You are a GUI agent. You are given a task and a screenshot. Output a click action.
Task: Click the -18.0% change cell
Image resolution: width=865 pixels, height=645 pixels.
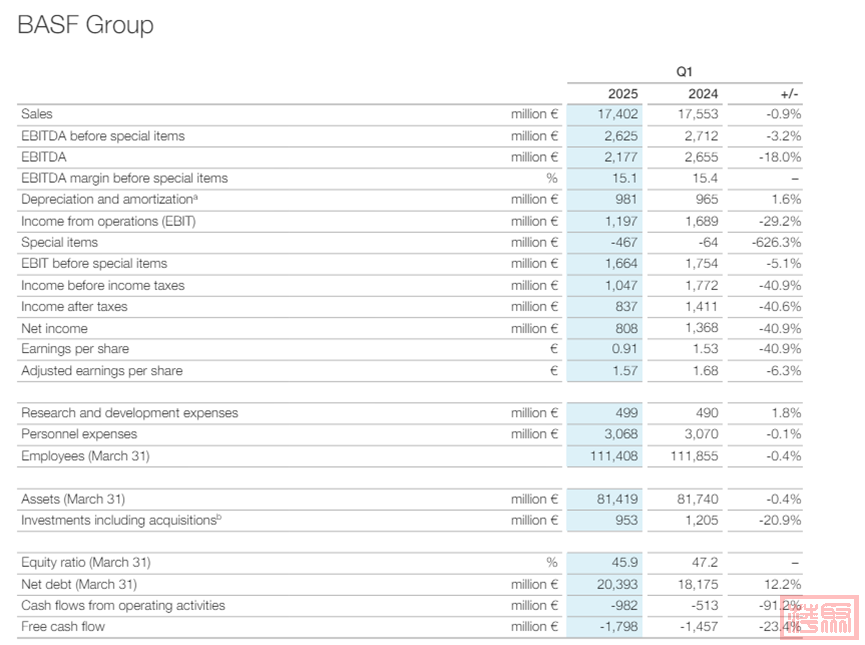779,157
